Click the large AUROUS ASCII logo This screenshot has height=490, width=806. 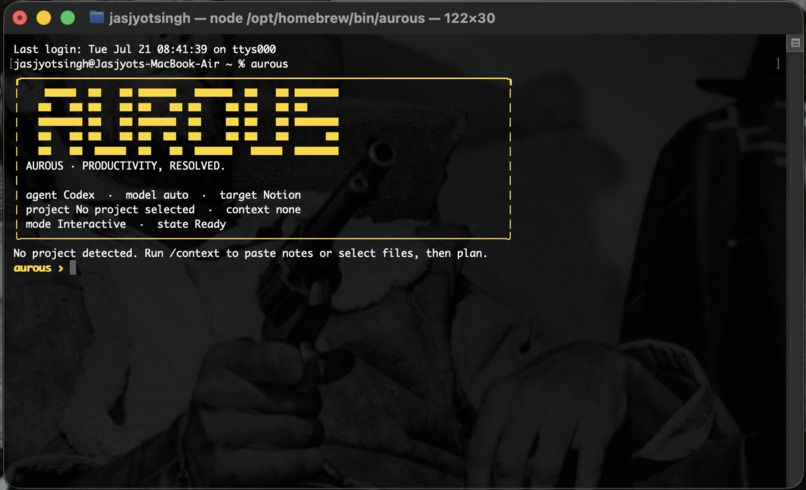click(x=188, y=121)
